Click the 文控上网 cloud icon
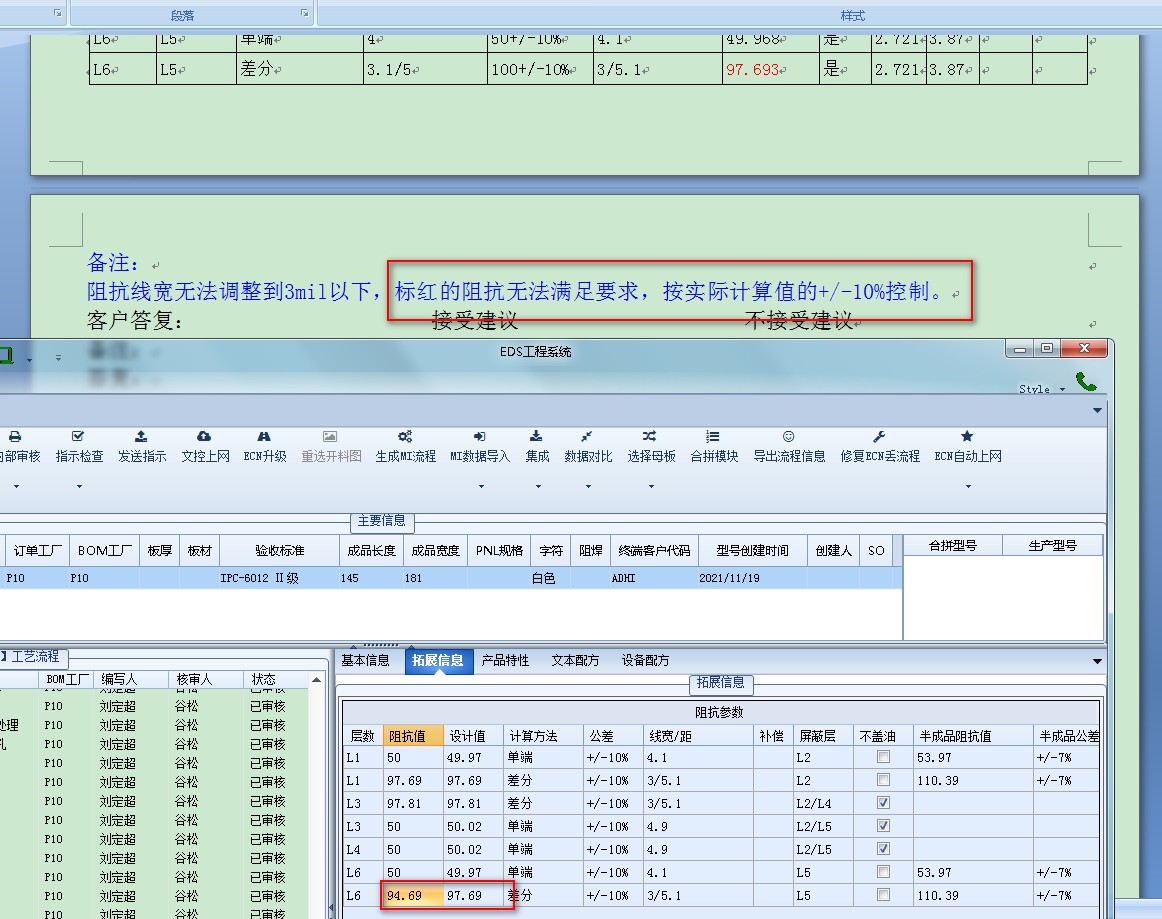The image size is (1162, 919). (204, 437)
